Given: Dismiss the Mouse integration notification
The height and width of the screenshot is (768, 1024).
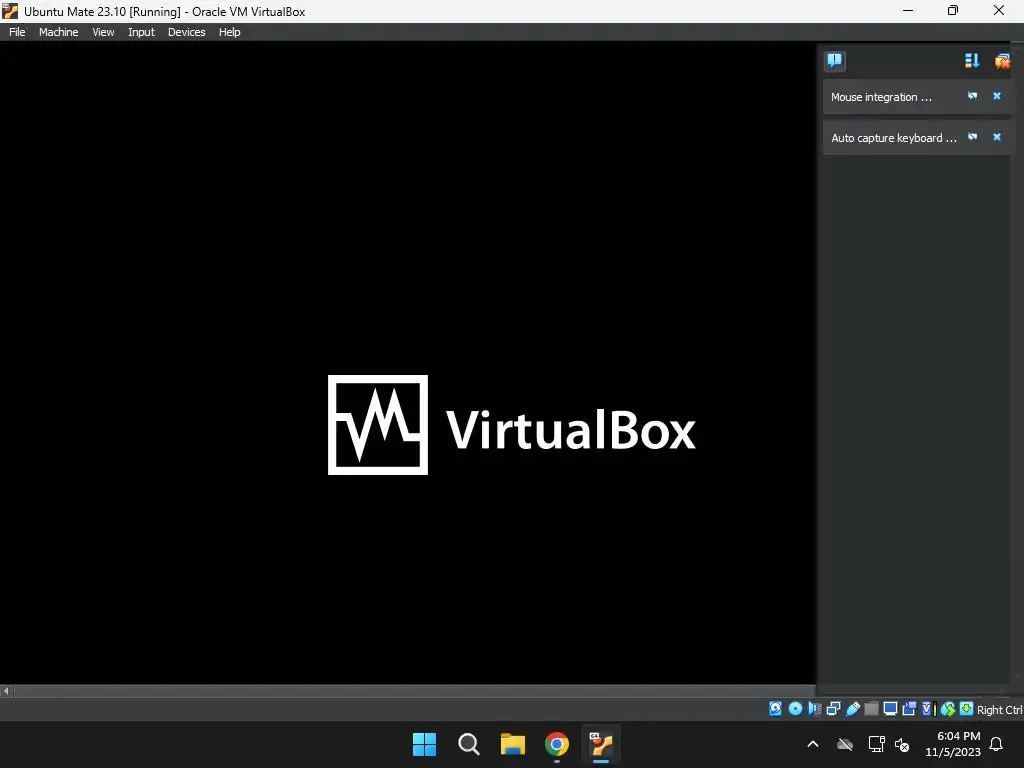Looking at the screenshot, I should (997, 96).
